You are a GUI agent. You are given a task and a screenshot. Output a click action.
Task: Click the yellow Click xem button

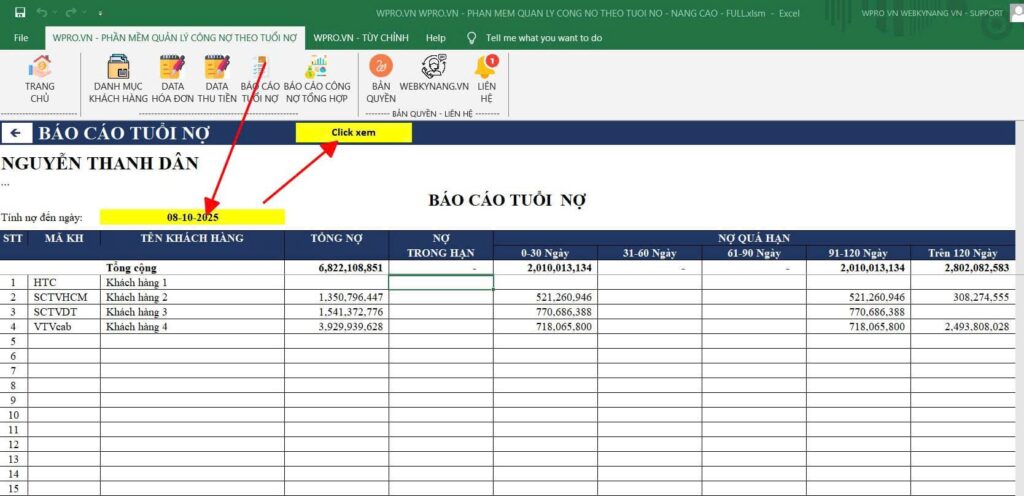pyautogui.click(x=353, y=133)
